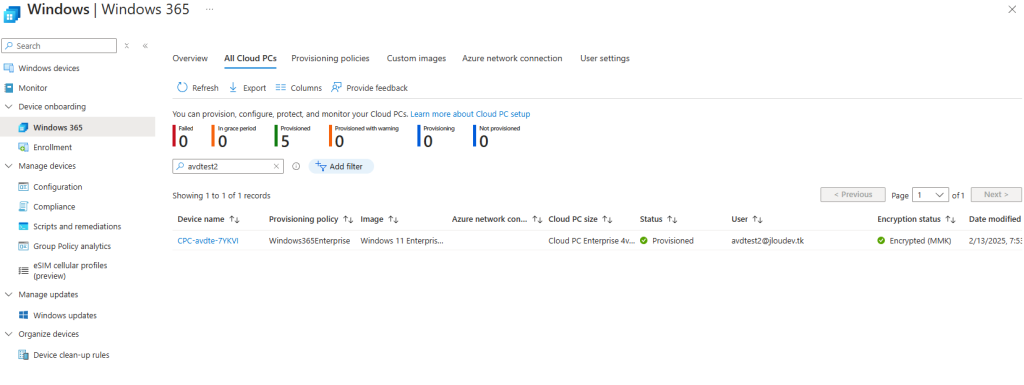
Task: Open Windows updates in the sidebar
Action: pyautogui.click(x=65, y=315)
